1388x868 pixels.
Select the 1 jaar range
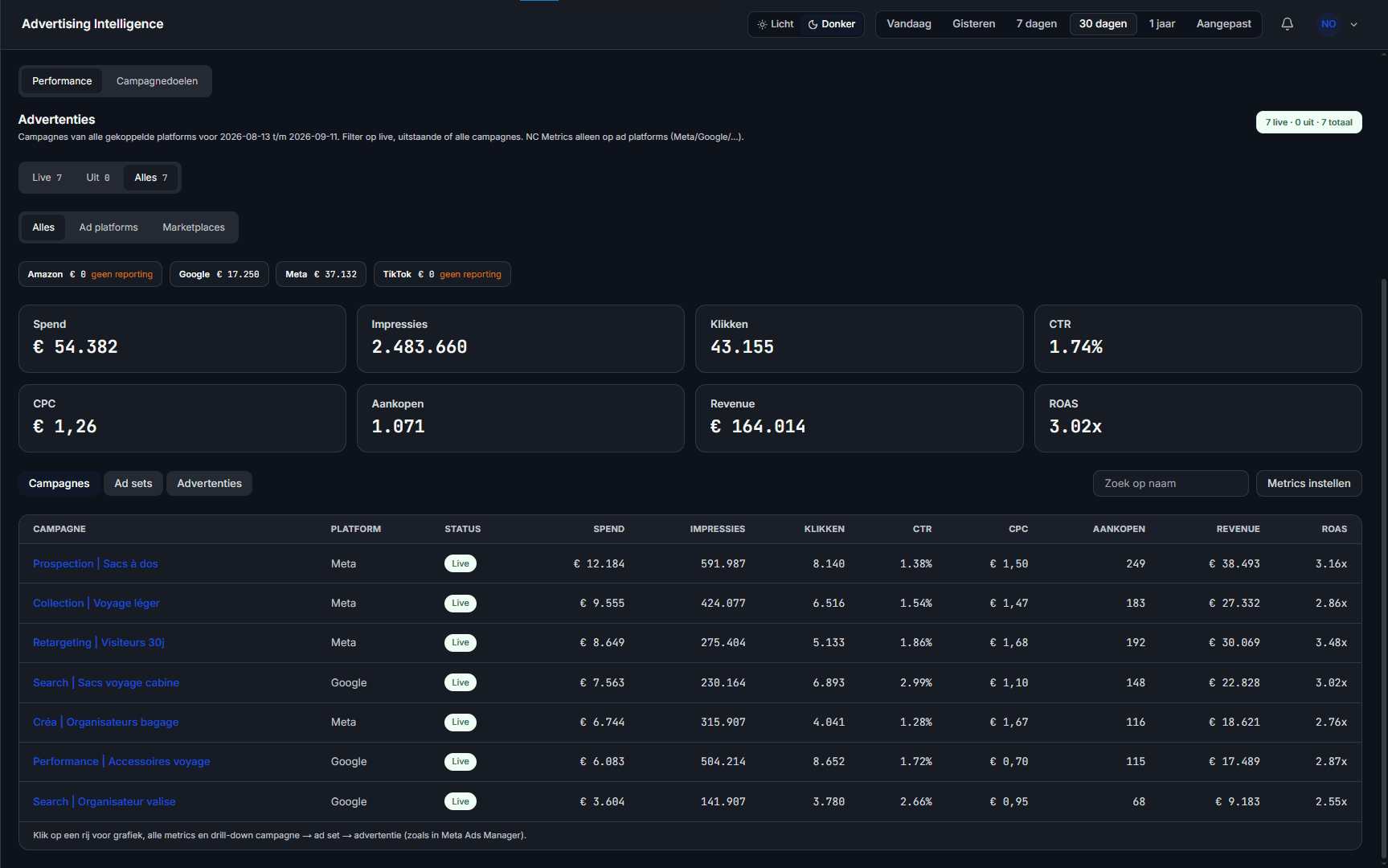(1161, 24)
